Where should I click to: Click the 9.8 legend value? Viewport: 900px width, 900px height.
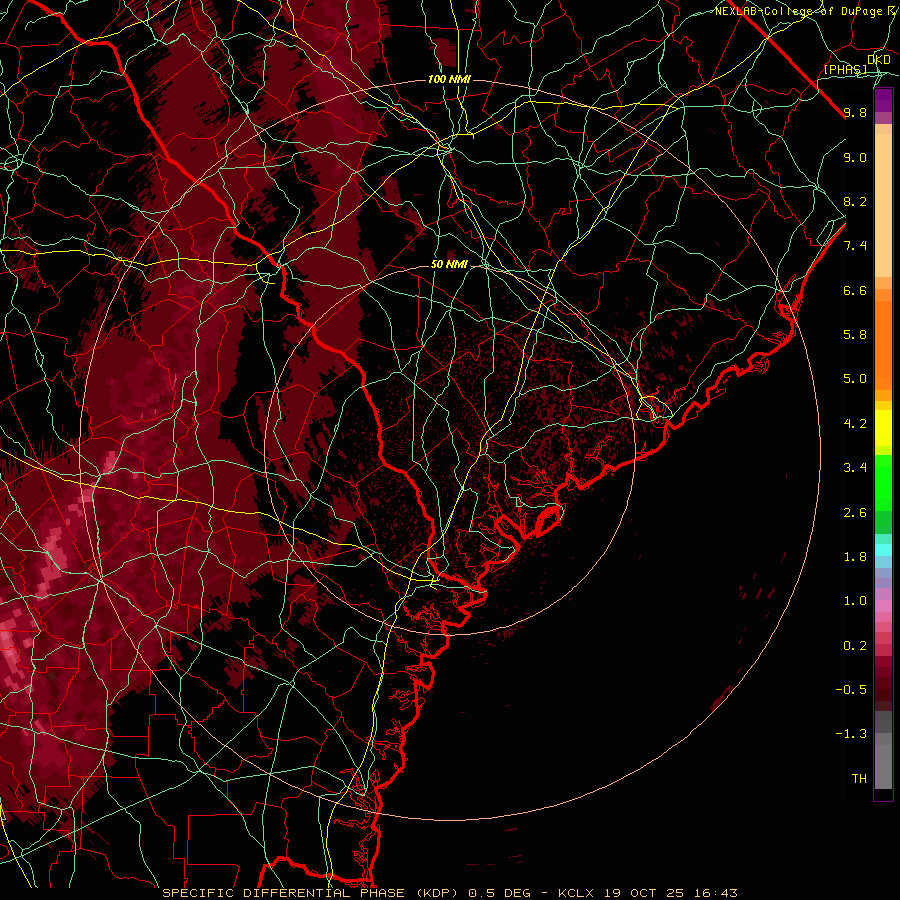(x=855, y=112)
